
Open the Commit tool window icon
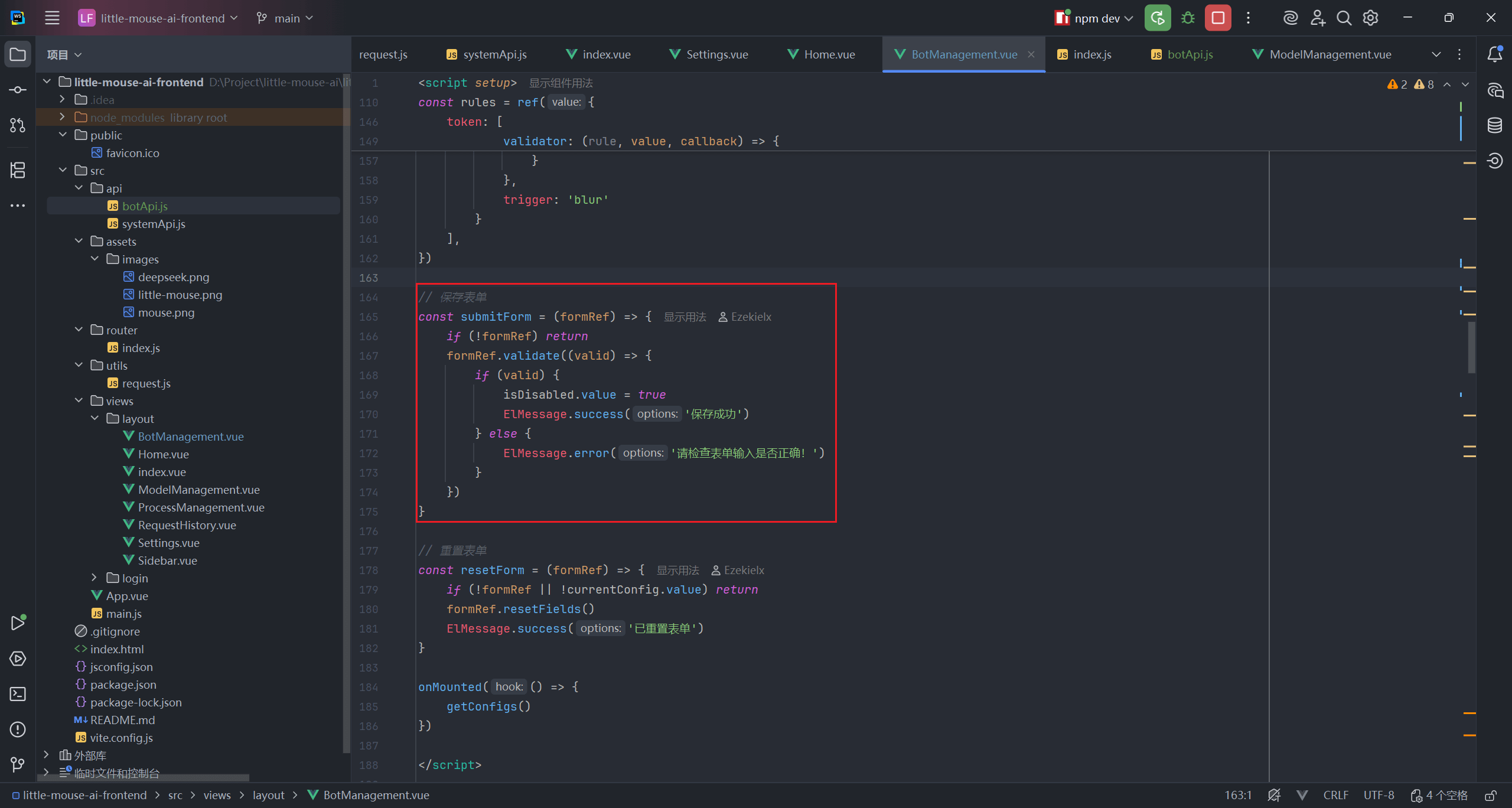click(18, 90)
